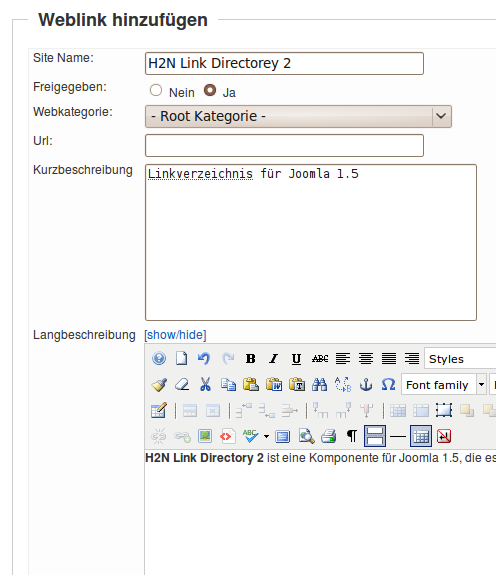
Task: Apply strikethrough with the ABC icon
Action: coord(320,358)
